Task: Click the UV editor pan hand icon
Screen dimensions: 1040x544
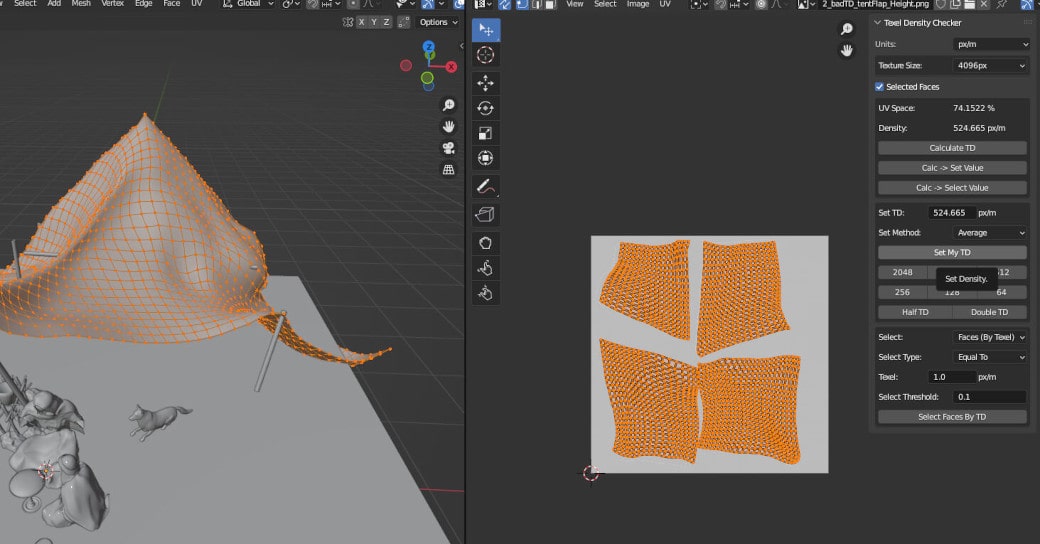Action: 847,51
